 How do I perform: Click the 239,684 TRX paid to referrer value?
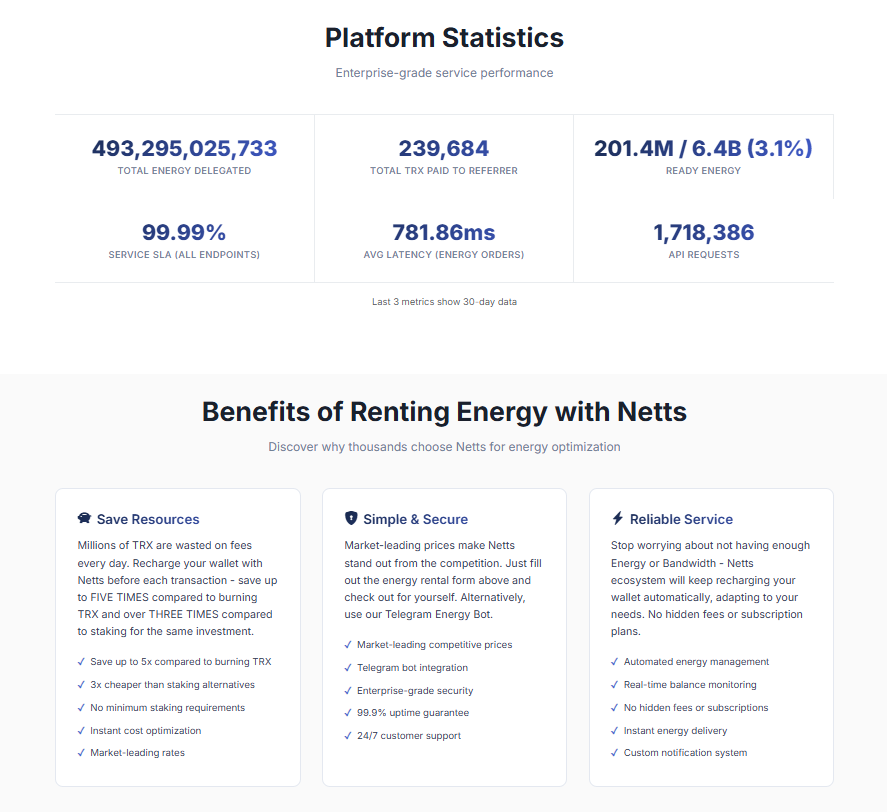point(444,149)
